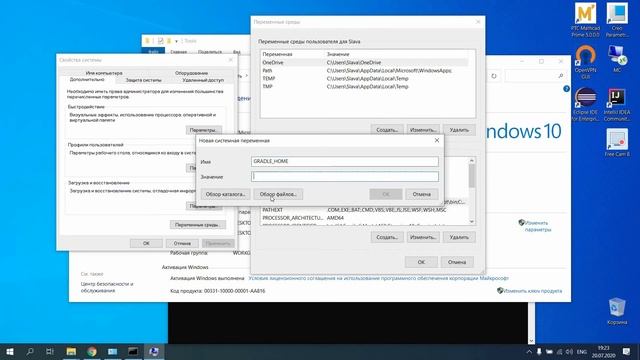
Task: Select PATHEXT system variable row
Action: click(x=364, y=210)
